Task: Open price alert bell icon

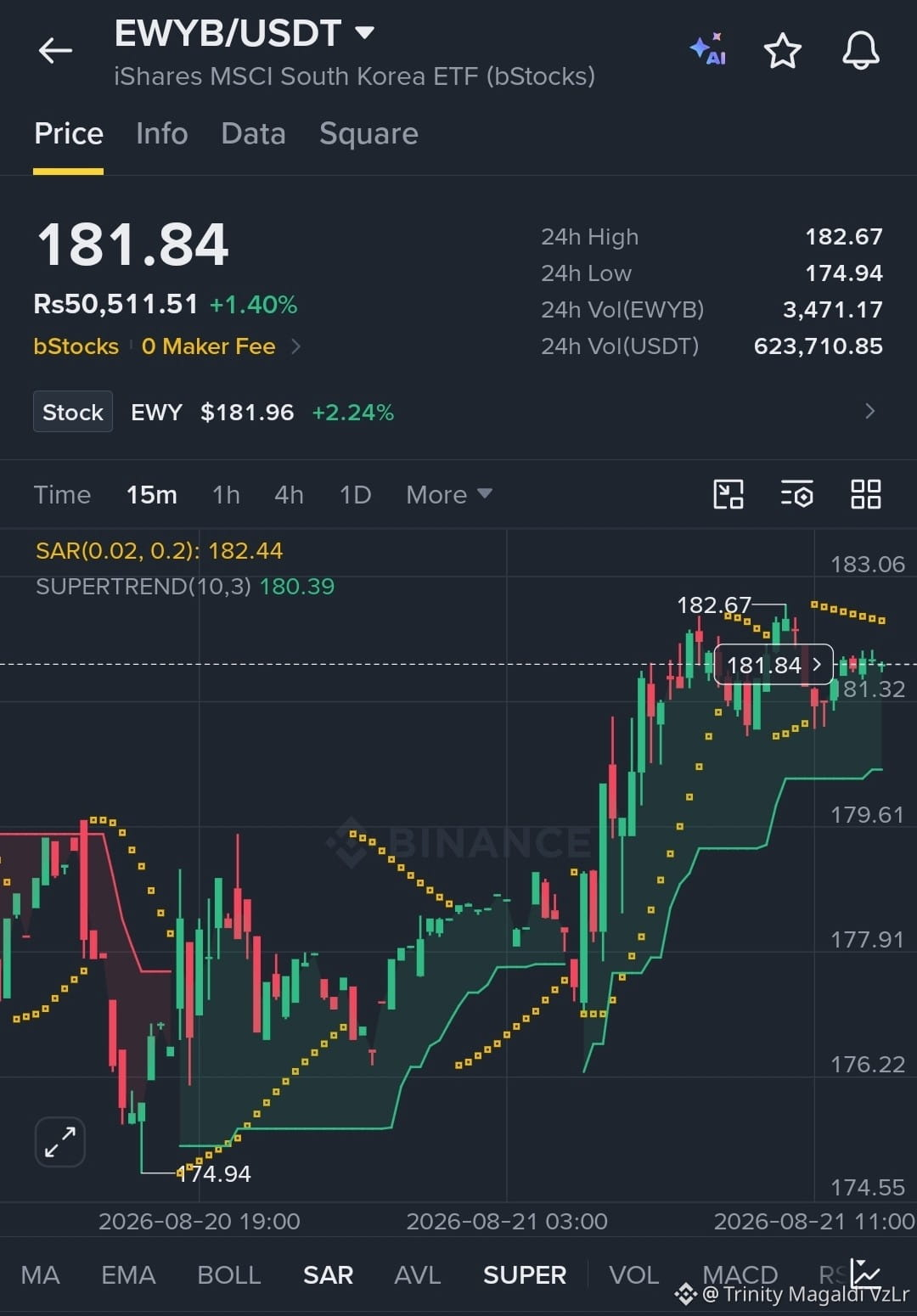Action: (x=860, y=50)
